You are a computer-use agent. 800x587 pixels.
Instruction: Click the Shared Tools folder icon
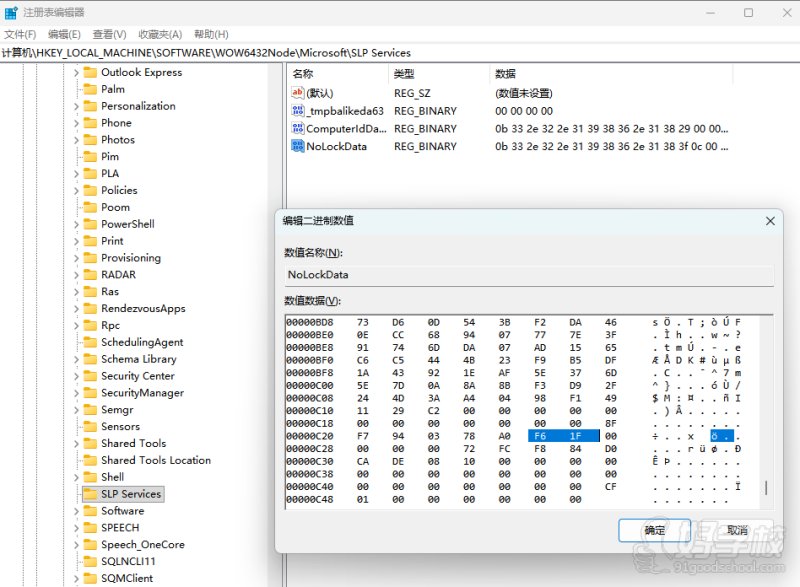[90, 443]
